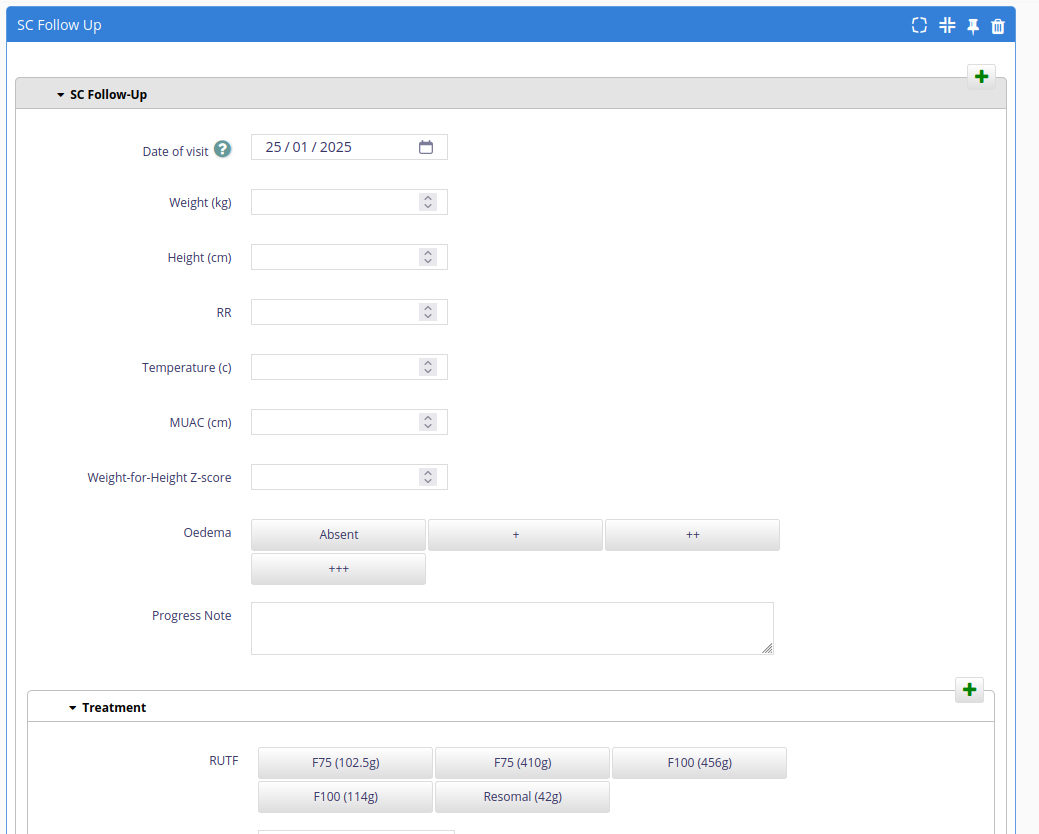1039x834 pixels.
Task: Select triple plus Oedema grade
Action: click(339, 569)
